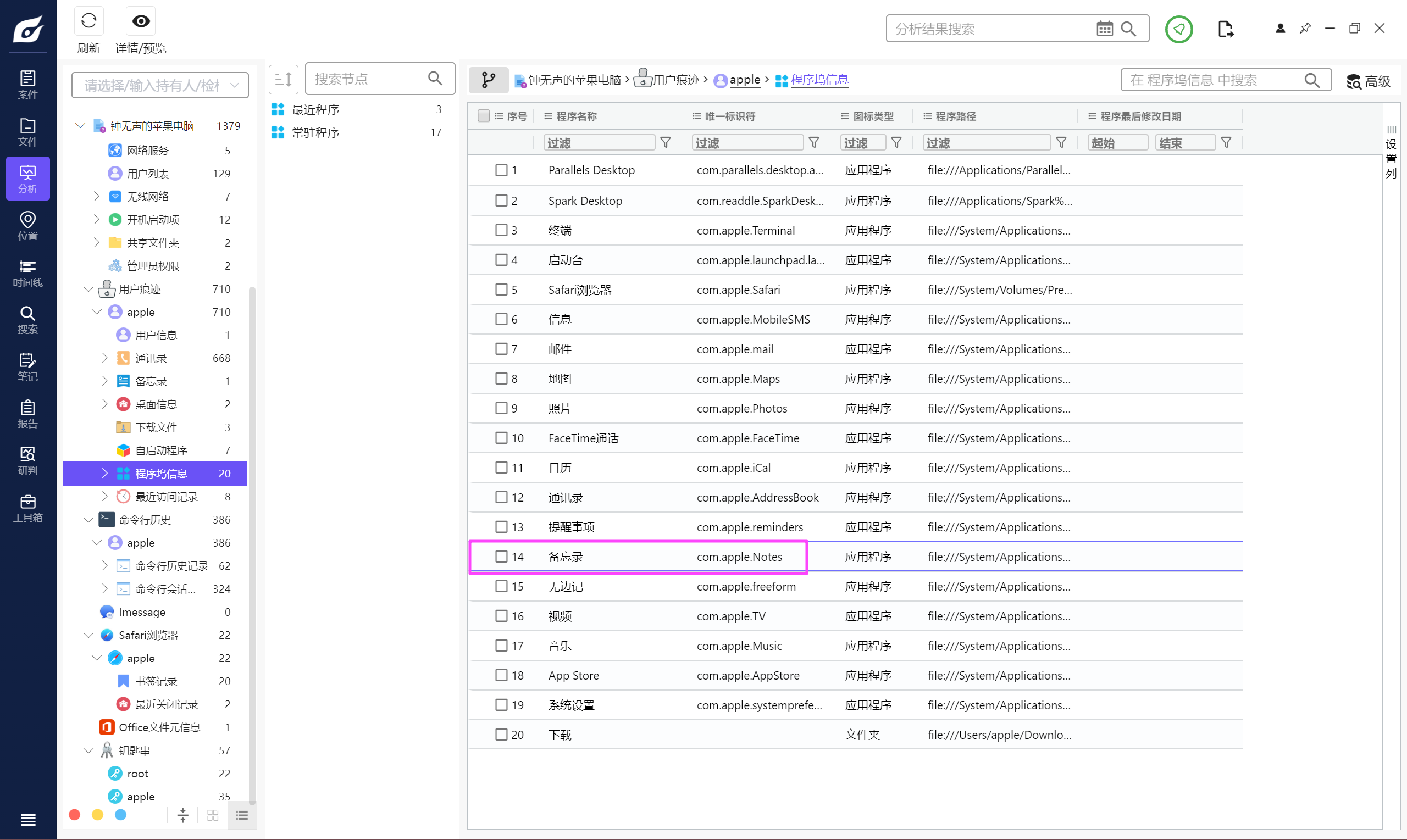Viewport: 1407px width, 840px height.
Task: Click the magnifier in 分析结果搜索 box
Action: (1128, 29)
